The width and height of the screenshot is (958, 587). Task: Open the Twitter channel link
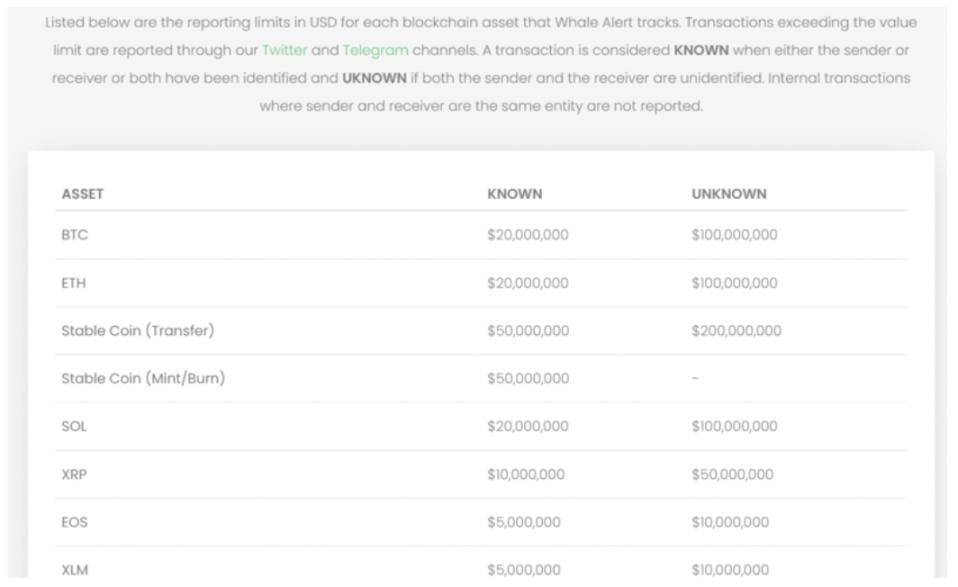pos(284,50)
